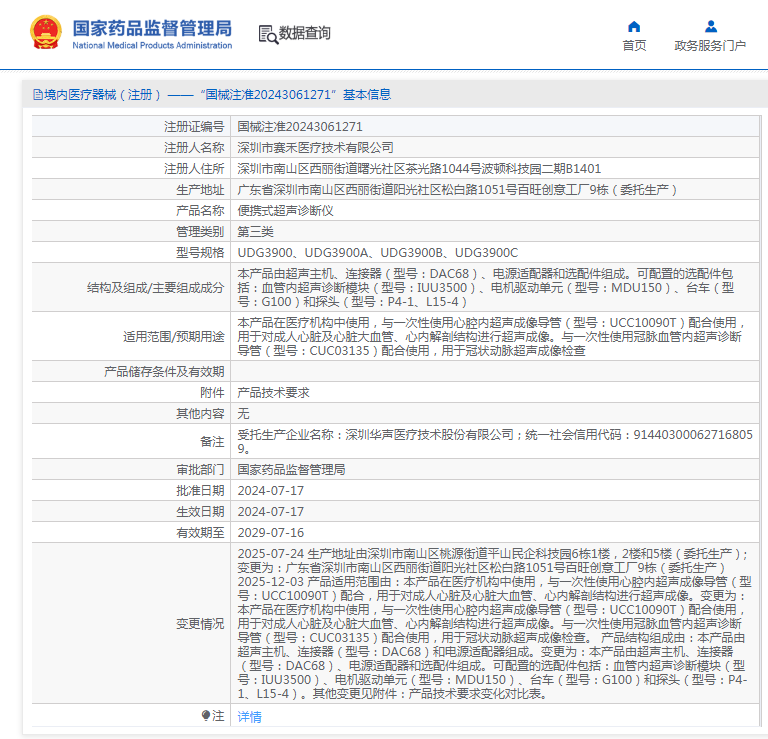Click the 生效日期 row label
Screen dimensions: 768x739
click(x=200, y=512)
